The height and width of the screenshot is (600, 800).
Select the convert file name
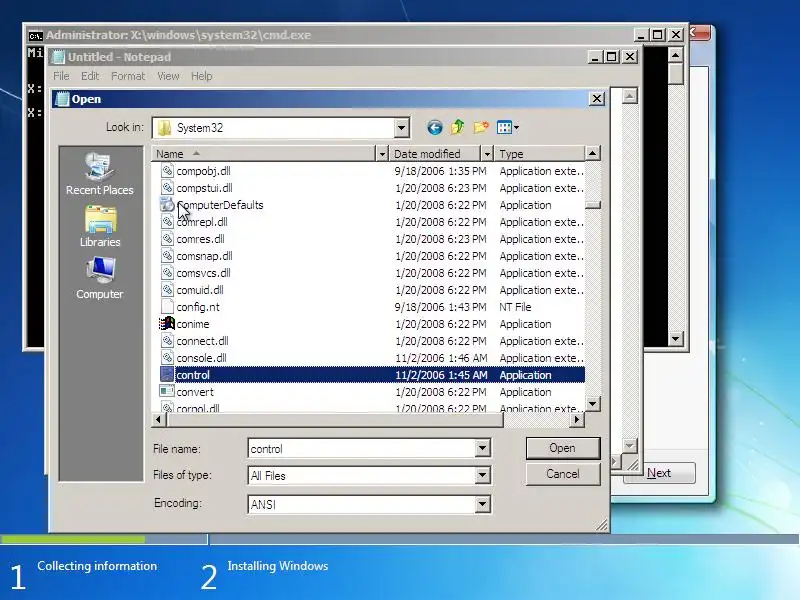(x=195, y=392)
